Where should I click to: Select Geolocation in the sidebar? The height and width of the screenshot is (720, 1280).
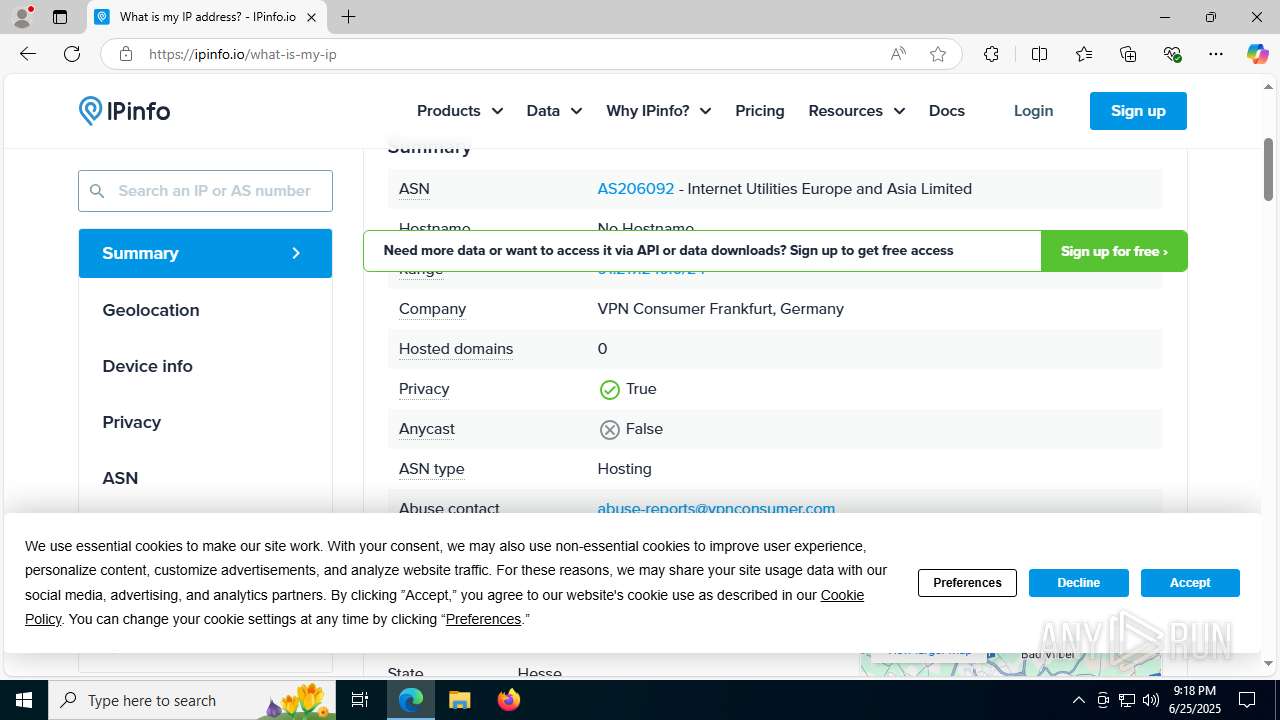(151, 310)
